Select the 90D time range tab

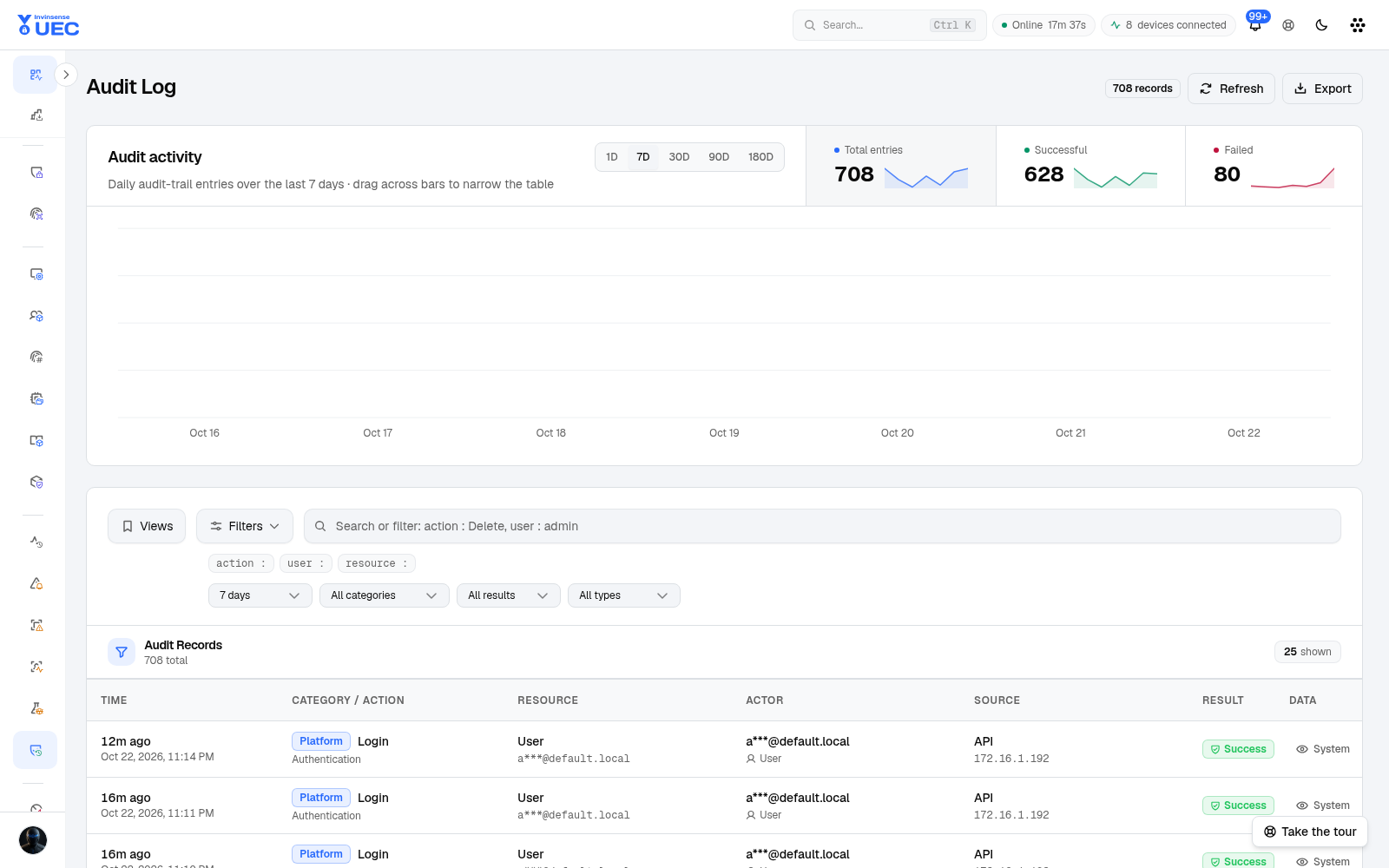pos(719,157)
